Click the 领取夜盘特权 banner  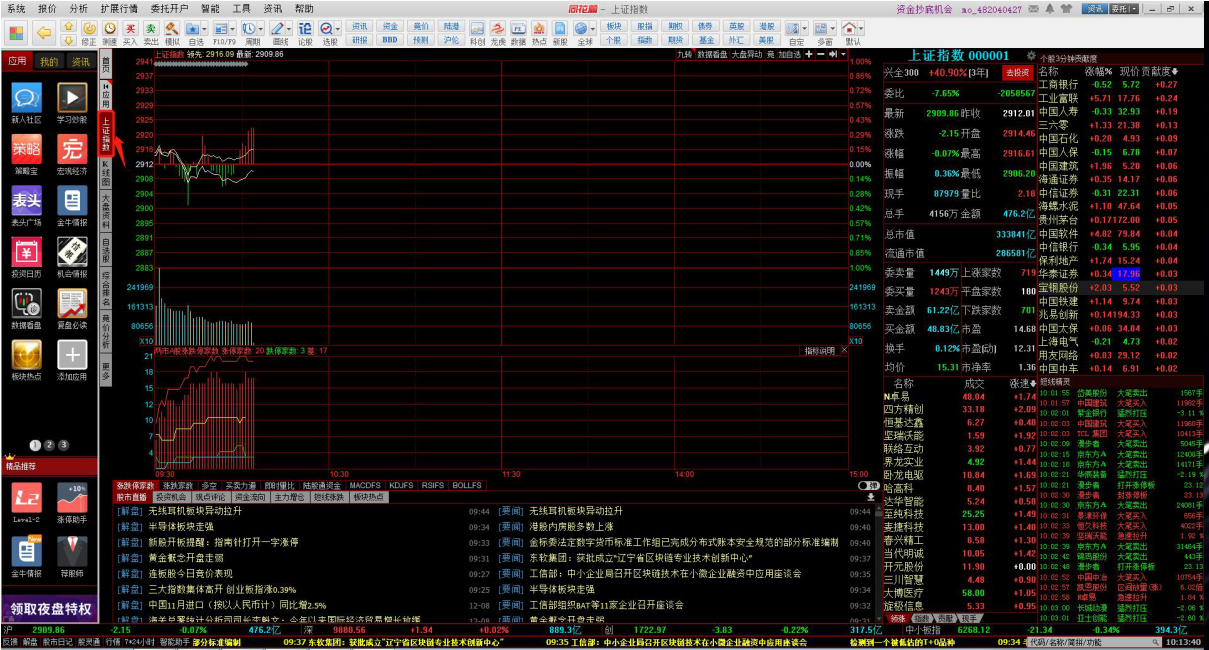pos(50,609)
